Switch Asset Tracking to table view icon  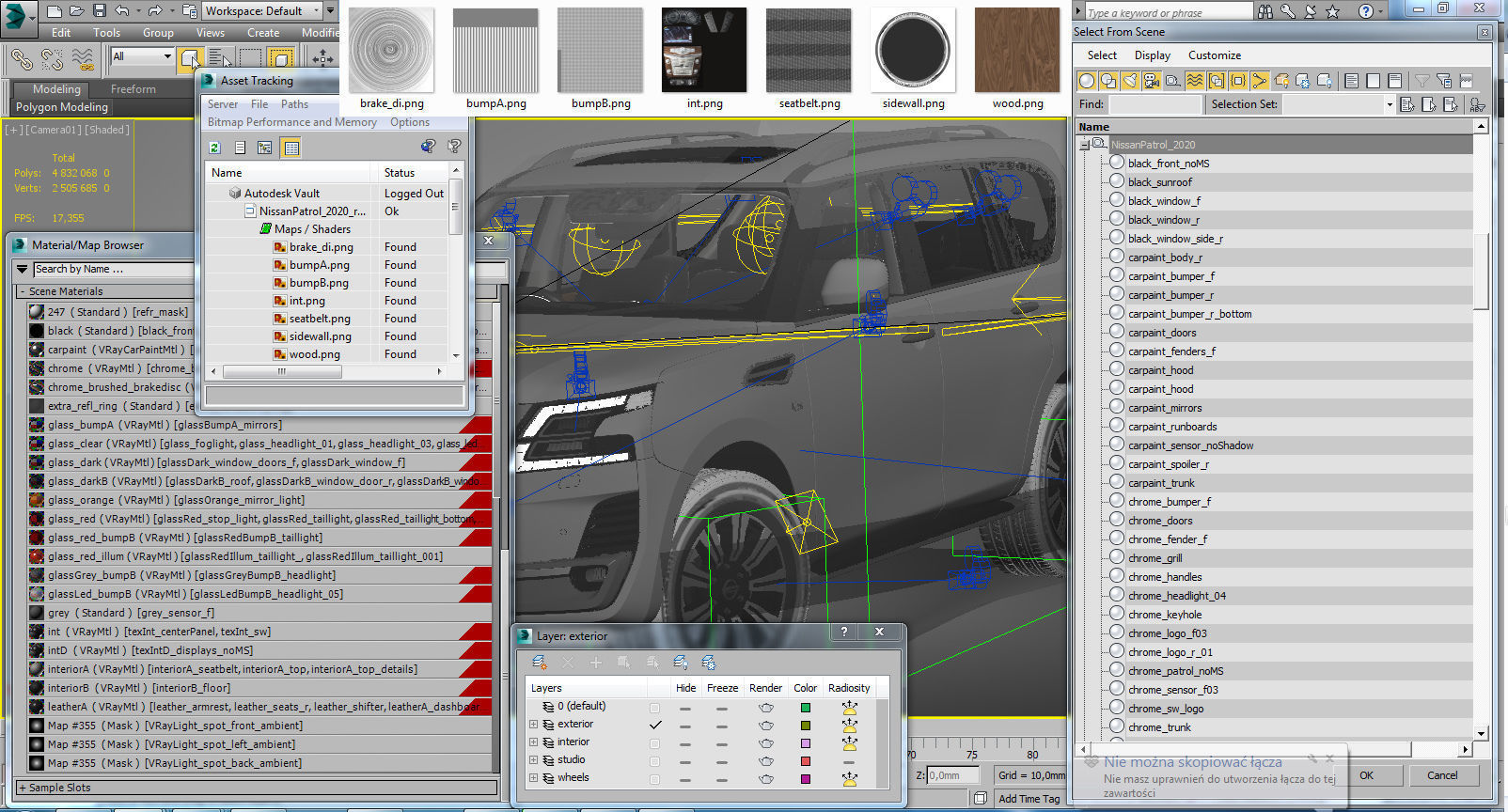[291, 148]
